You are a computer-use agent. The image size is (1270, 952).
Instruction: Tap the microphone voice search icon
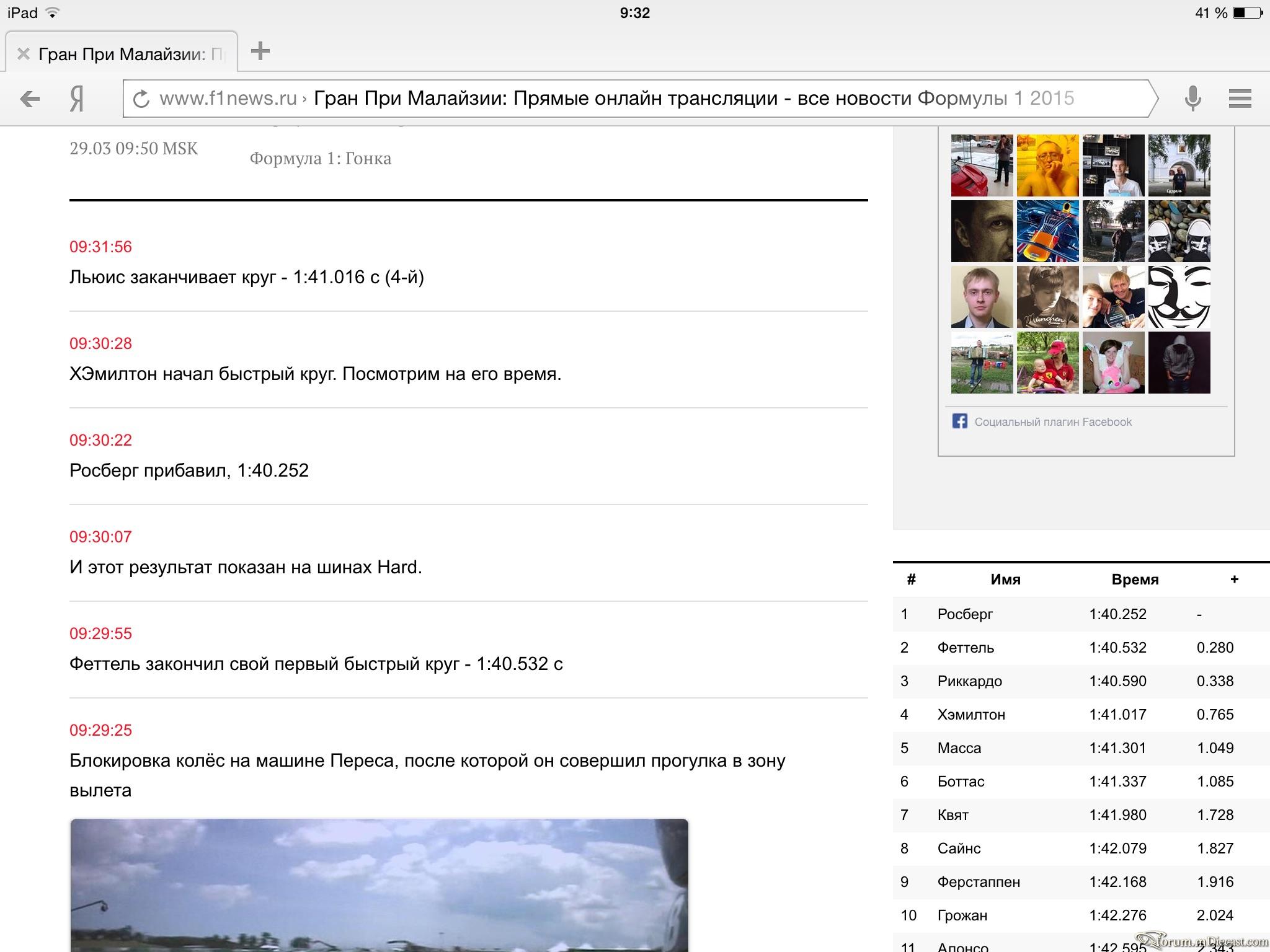[1192, 99]
